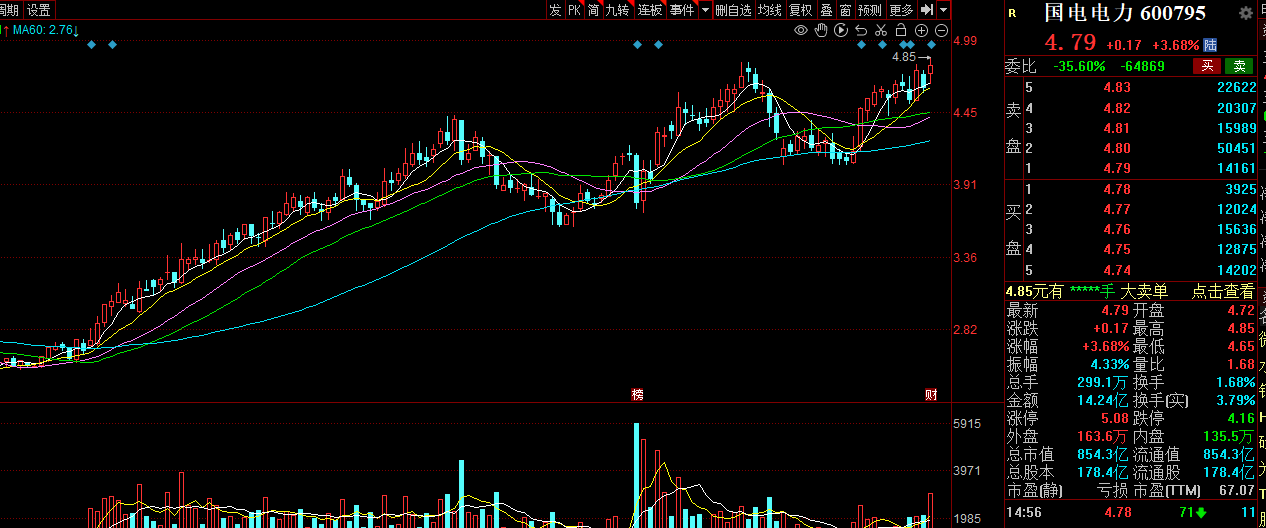Zoom in with the plus circle icon
Screen dimensions: 1266x528
pyautogui.click(x=921, y=31)
